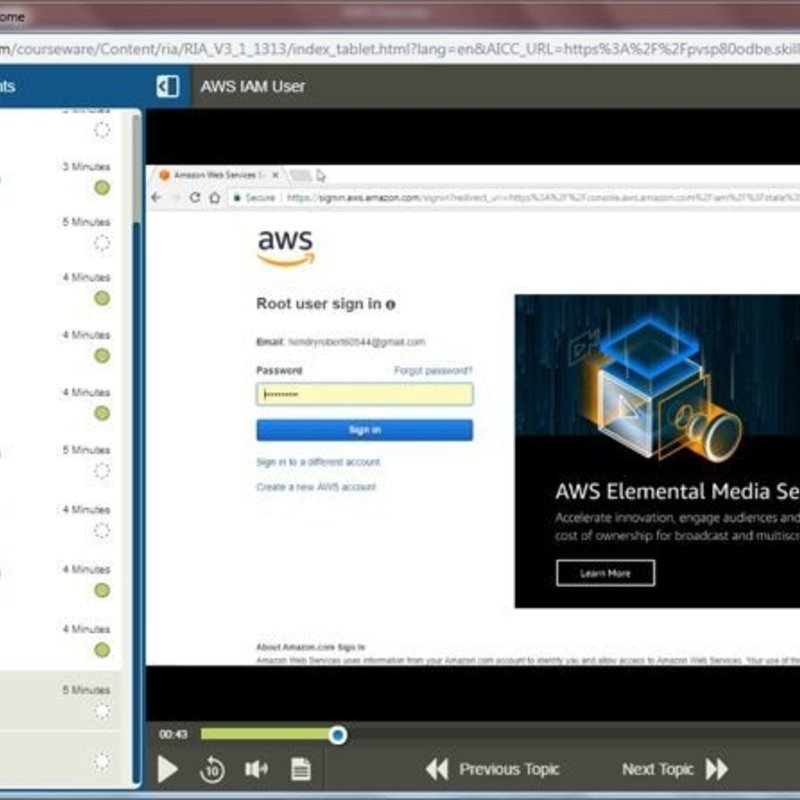Click the browser forward arrow in the video
This screenshot has width=800, height=800.
pos(175,197)
